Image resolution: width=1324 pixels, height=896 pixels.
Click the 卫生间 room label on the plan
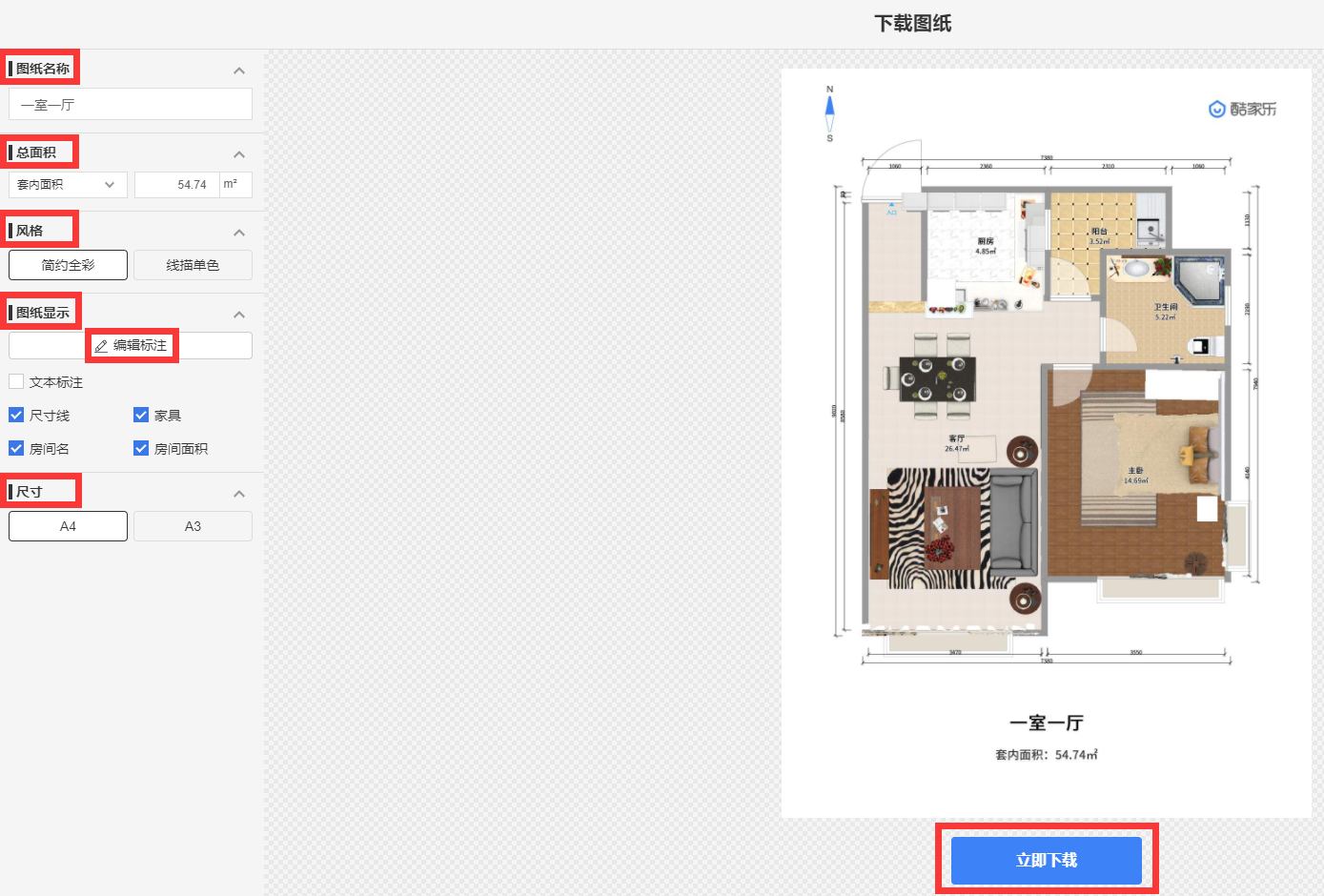click(x=1166, y=307)
